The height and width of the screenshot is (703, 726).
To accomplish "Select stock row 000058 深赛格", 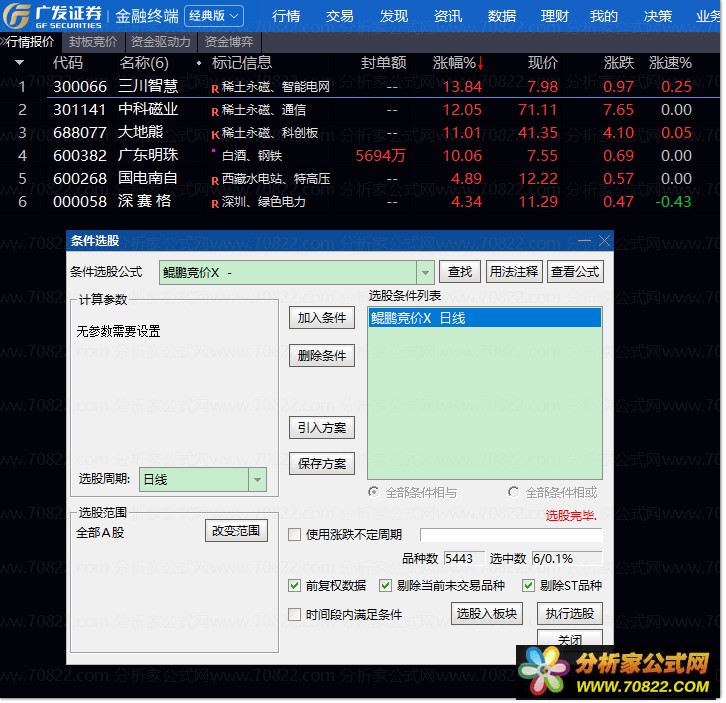I will [x=361, y=202].
